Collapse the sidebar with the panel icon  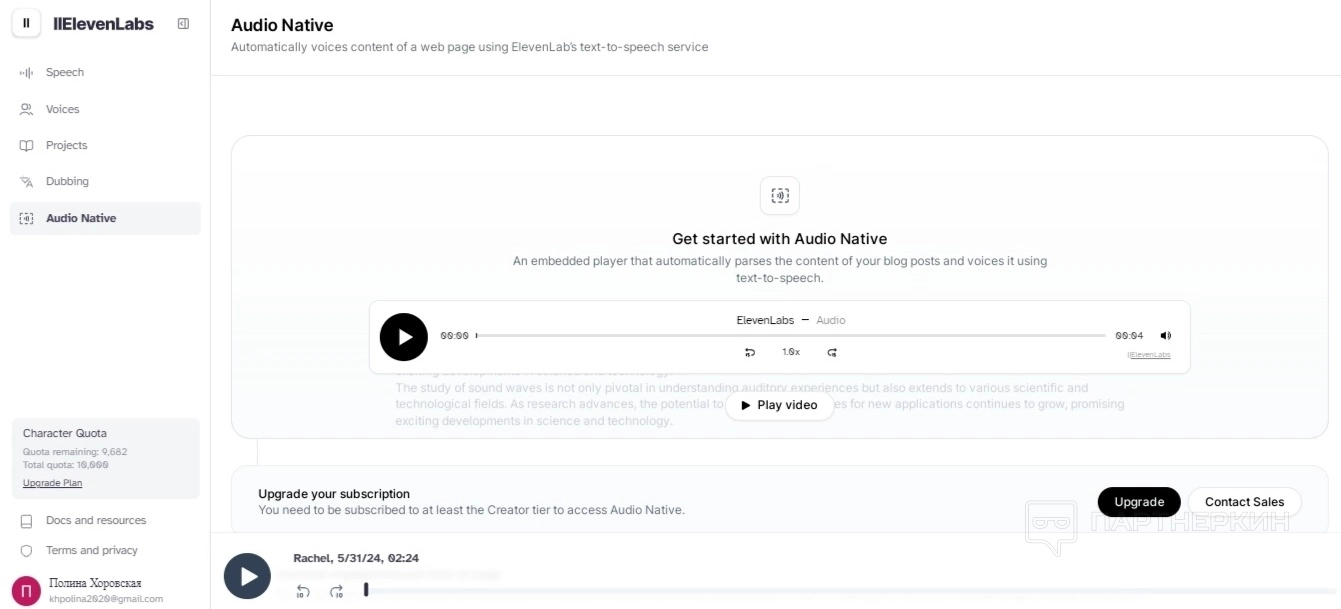point(183,24)
